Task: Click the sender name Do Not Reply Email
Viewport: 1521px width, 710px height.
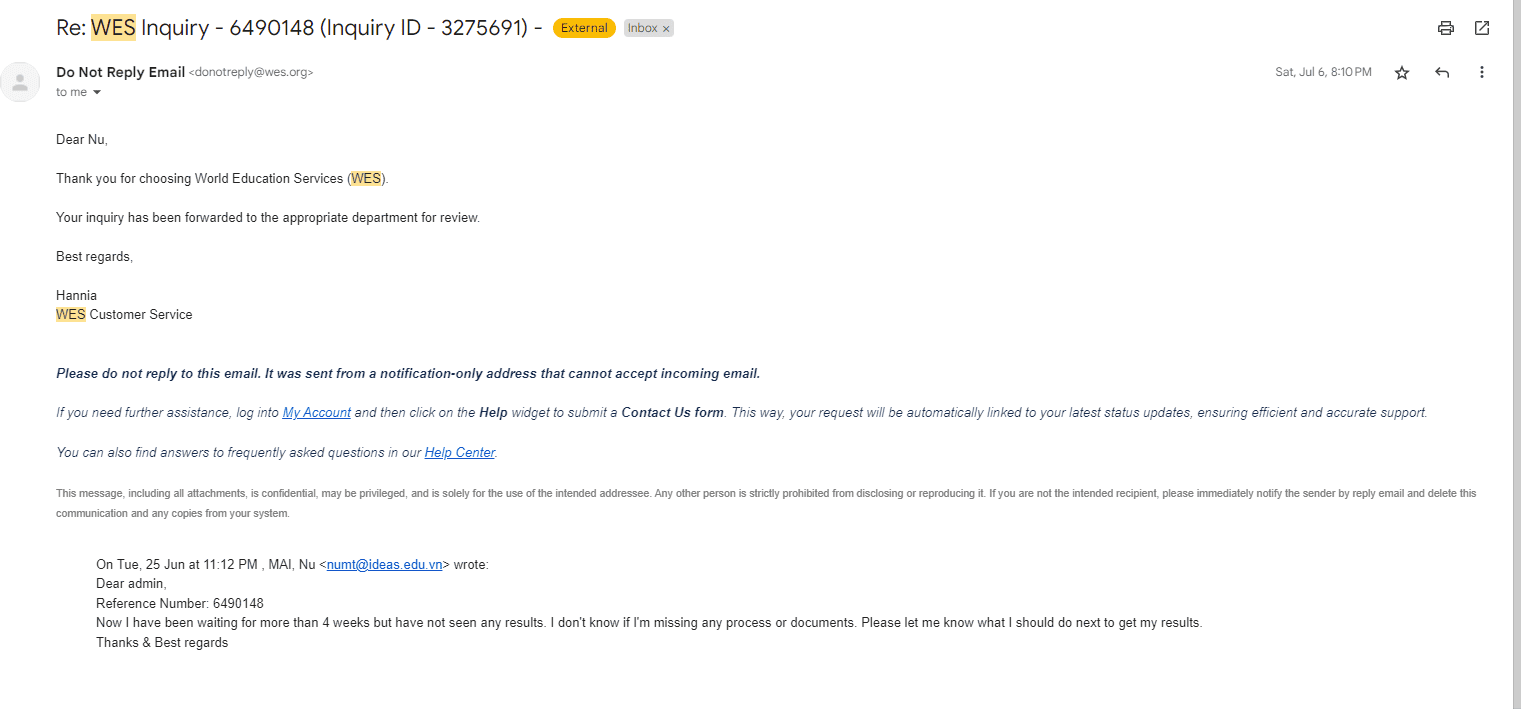Action: [x=120, y=72]
